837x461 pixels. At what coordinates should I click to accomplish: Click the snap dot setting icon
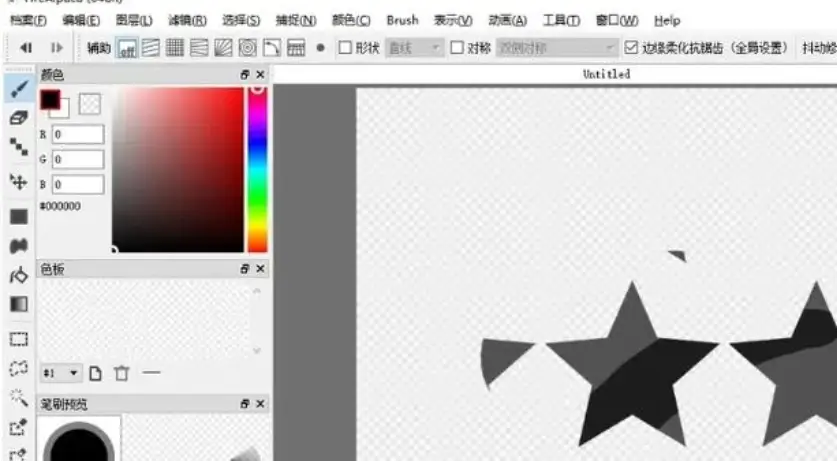click(x=320, y=48)
